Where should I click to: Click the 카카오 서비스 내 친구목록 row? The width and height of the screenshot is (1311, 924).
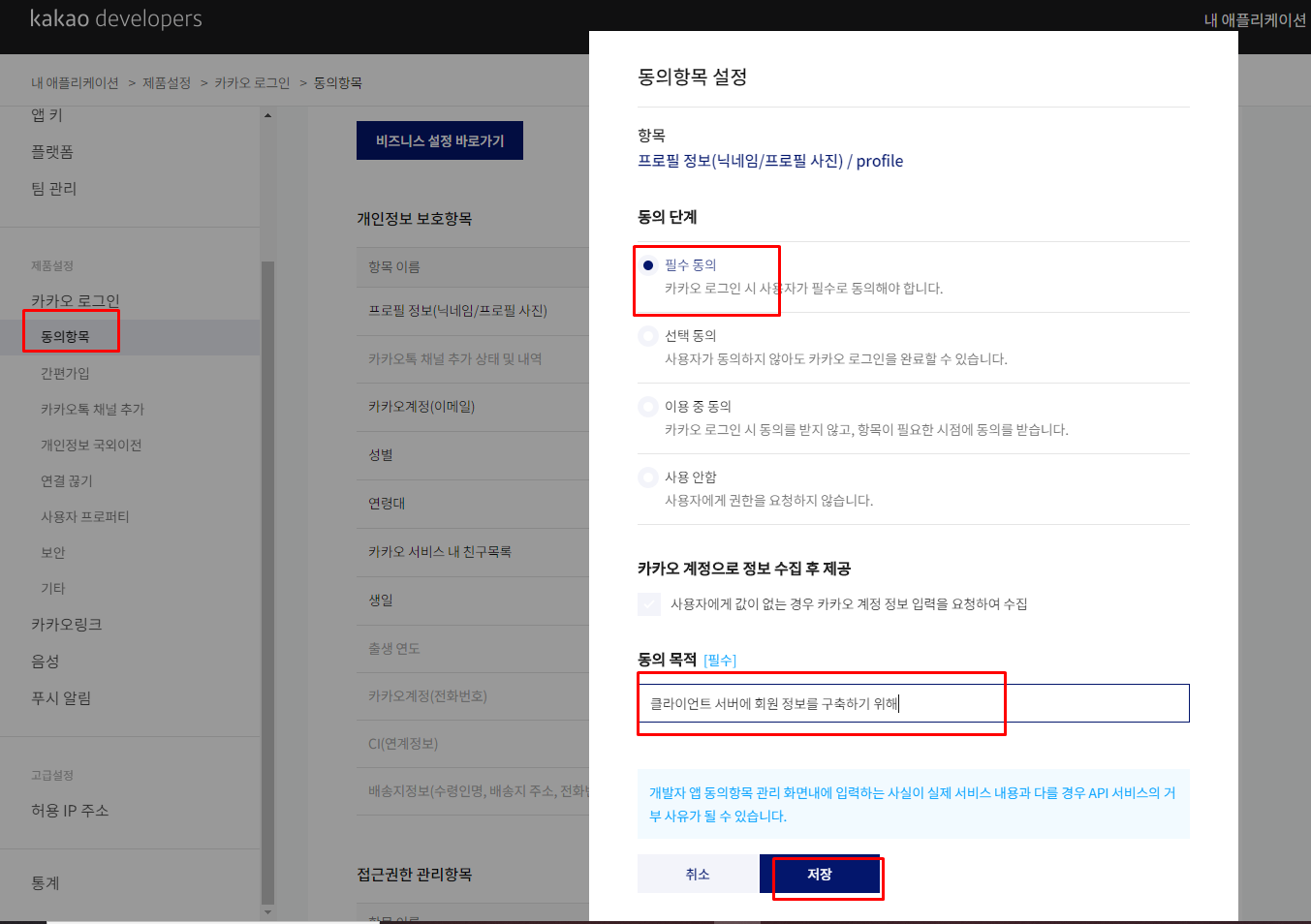(x=473, y=552)
